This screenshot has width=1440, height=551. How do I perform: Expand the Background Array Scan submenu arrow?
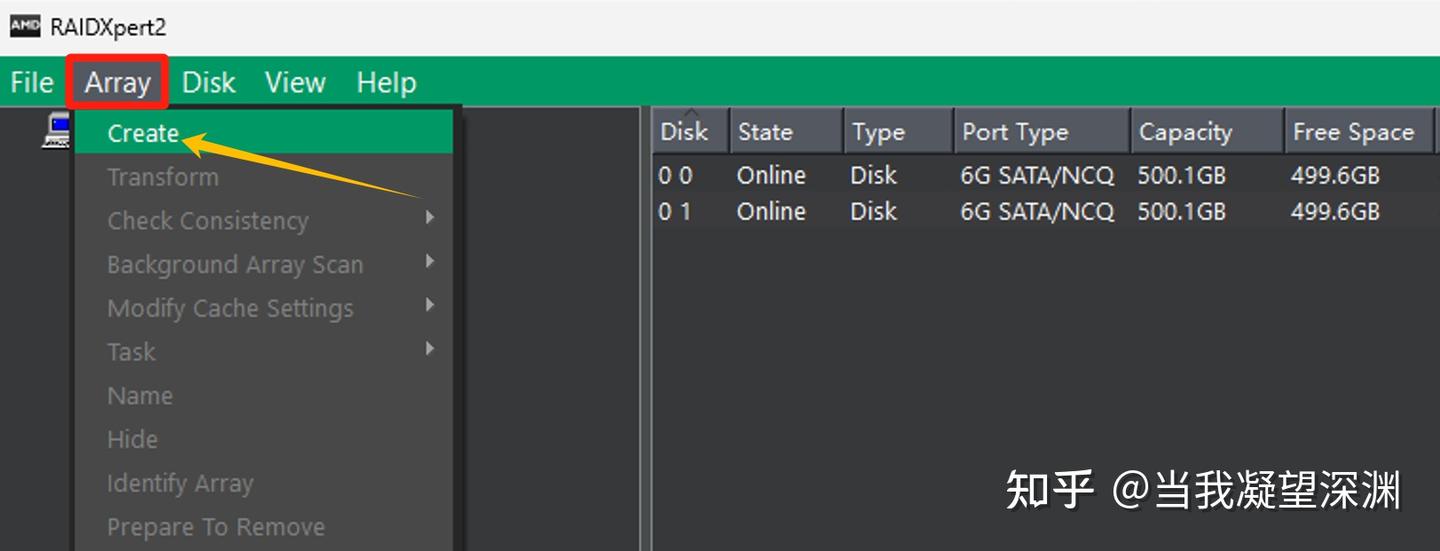point(430,262)
